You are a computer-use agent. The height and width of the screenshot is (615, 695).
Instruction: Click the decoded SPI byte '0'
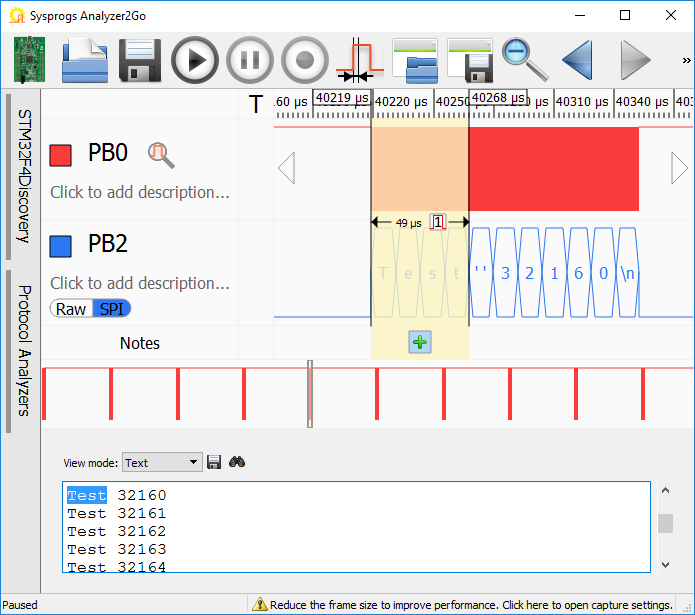click(x=603, y=273)
